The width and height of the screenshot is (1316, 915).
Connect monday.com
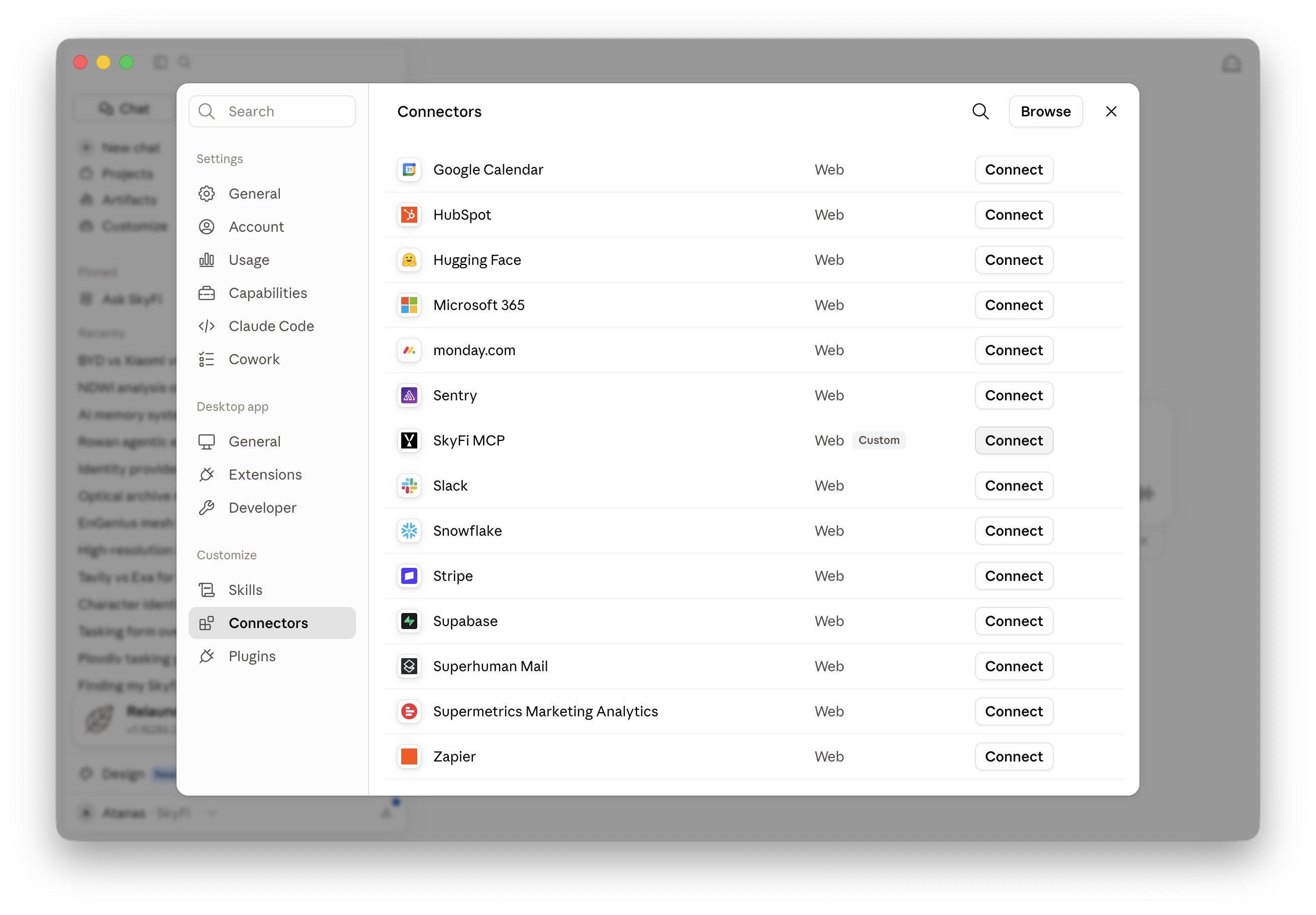1014,350
